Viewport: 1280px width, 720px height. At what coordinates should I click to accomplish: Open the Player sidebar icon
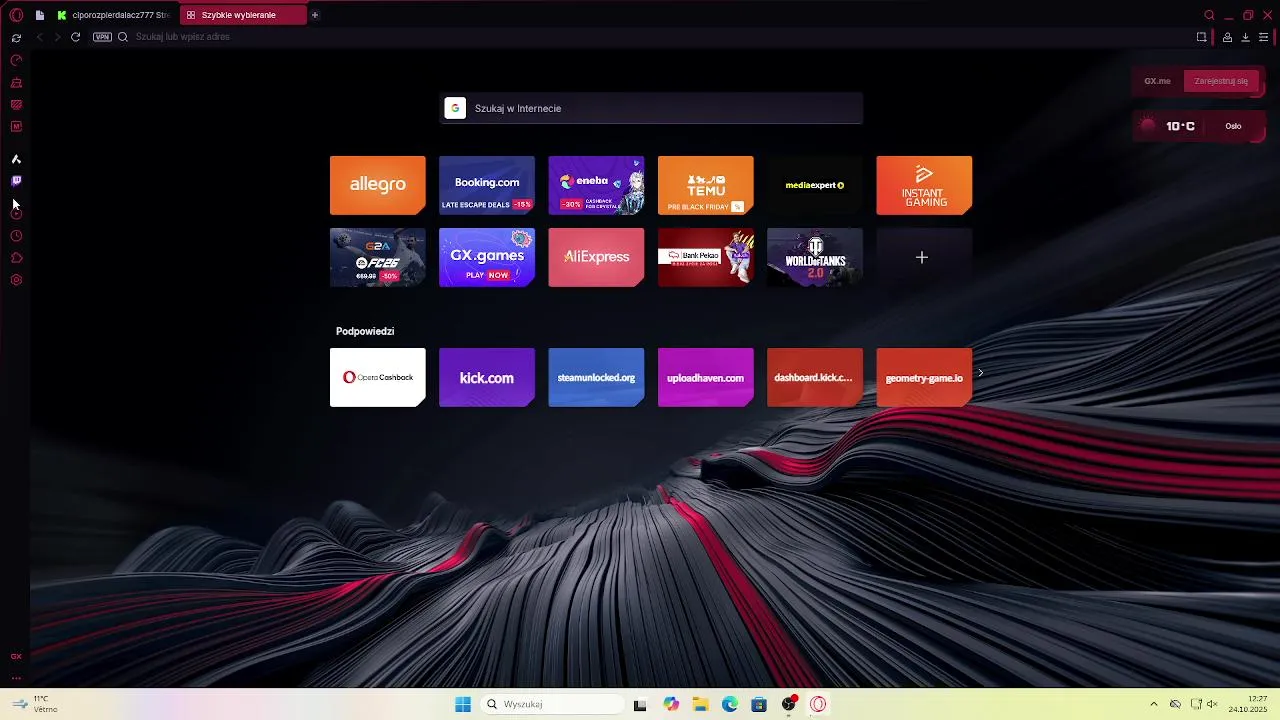click(x=16, y=213)
